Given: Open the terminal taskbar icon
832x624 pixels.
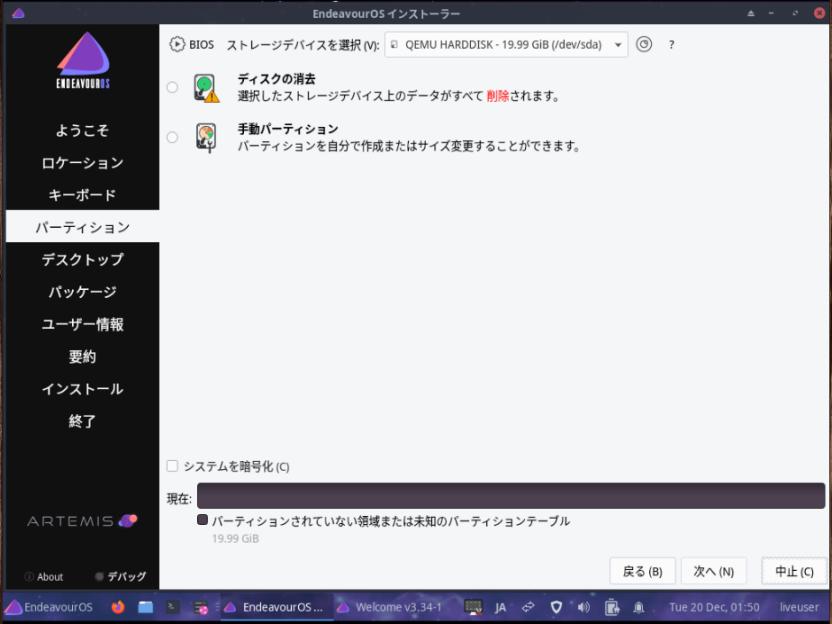Looking at the screenshot, I should point(172,606).
